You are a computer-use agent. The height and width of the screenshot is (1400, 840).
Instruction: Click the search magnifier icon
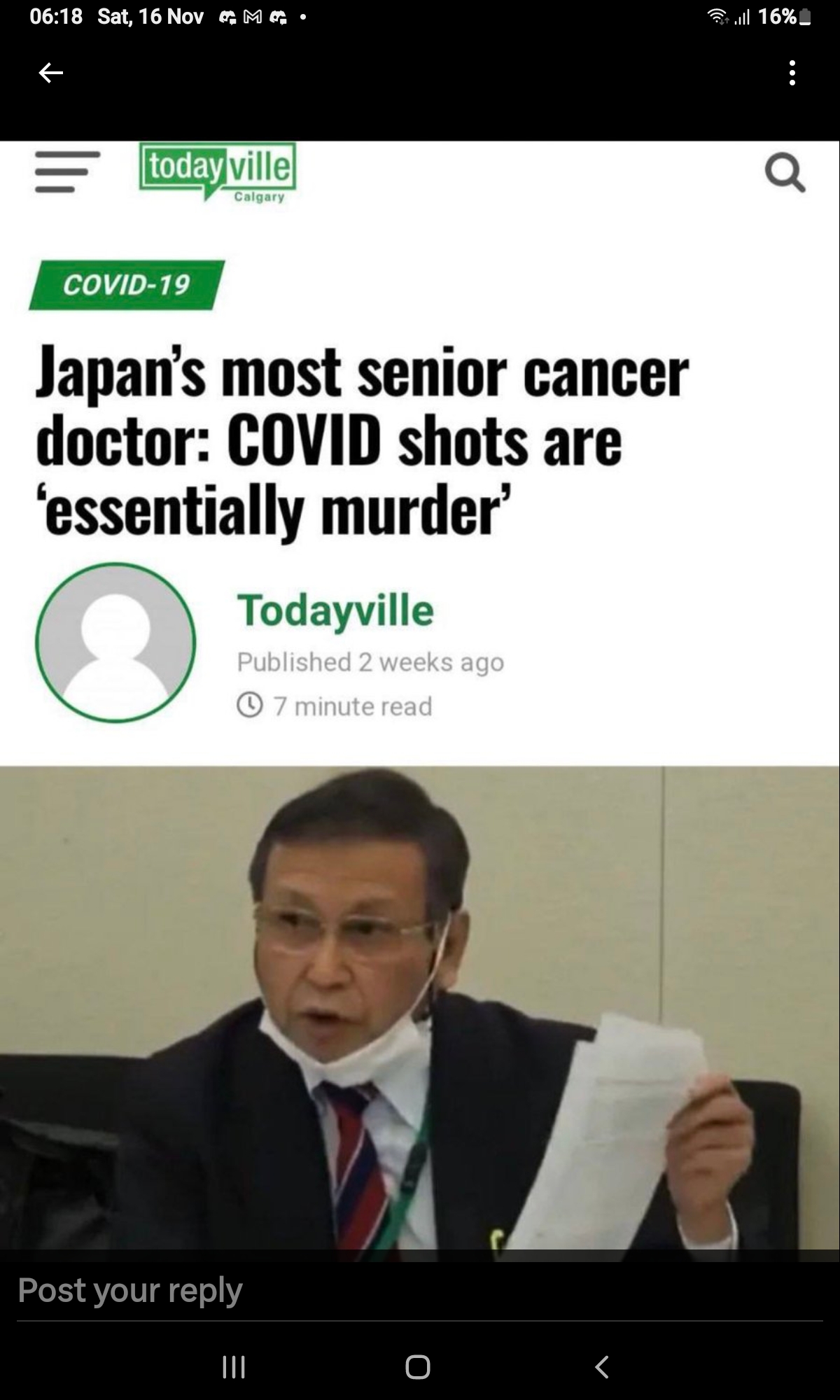pos(785,173)
